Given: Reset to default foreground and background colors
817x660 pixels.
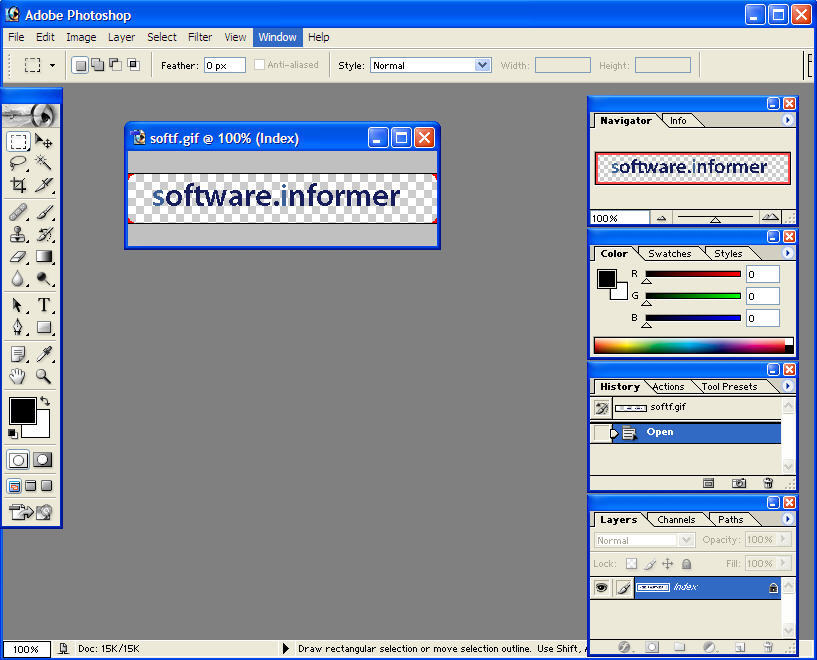Looking at the screenshot, I should (x=13, y=433).
